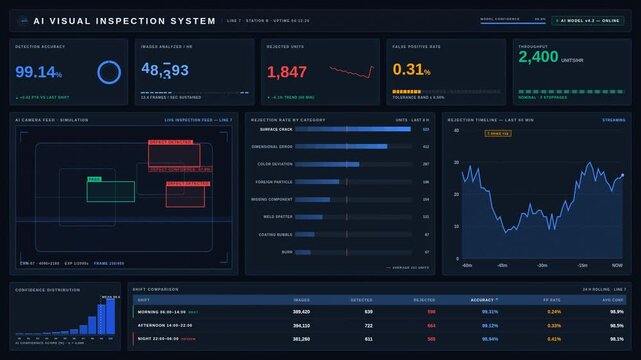The height and width of the screenshot is (360, 641).
Task: Click the detection accuracy ring gauge
Action: [109, 72]
